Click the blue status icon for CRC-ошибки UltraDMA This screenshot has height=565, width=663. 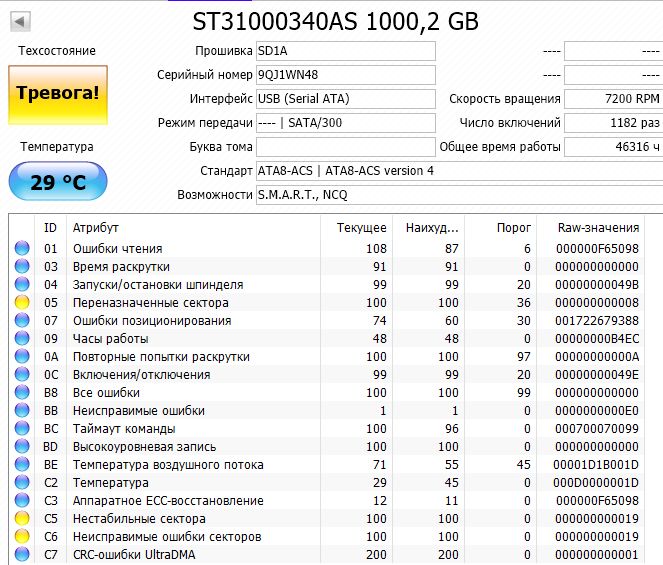pos(22,555)
